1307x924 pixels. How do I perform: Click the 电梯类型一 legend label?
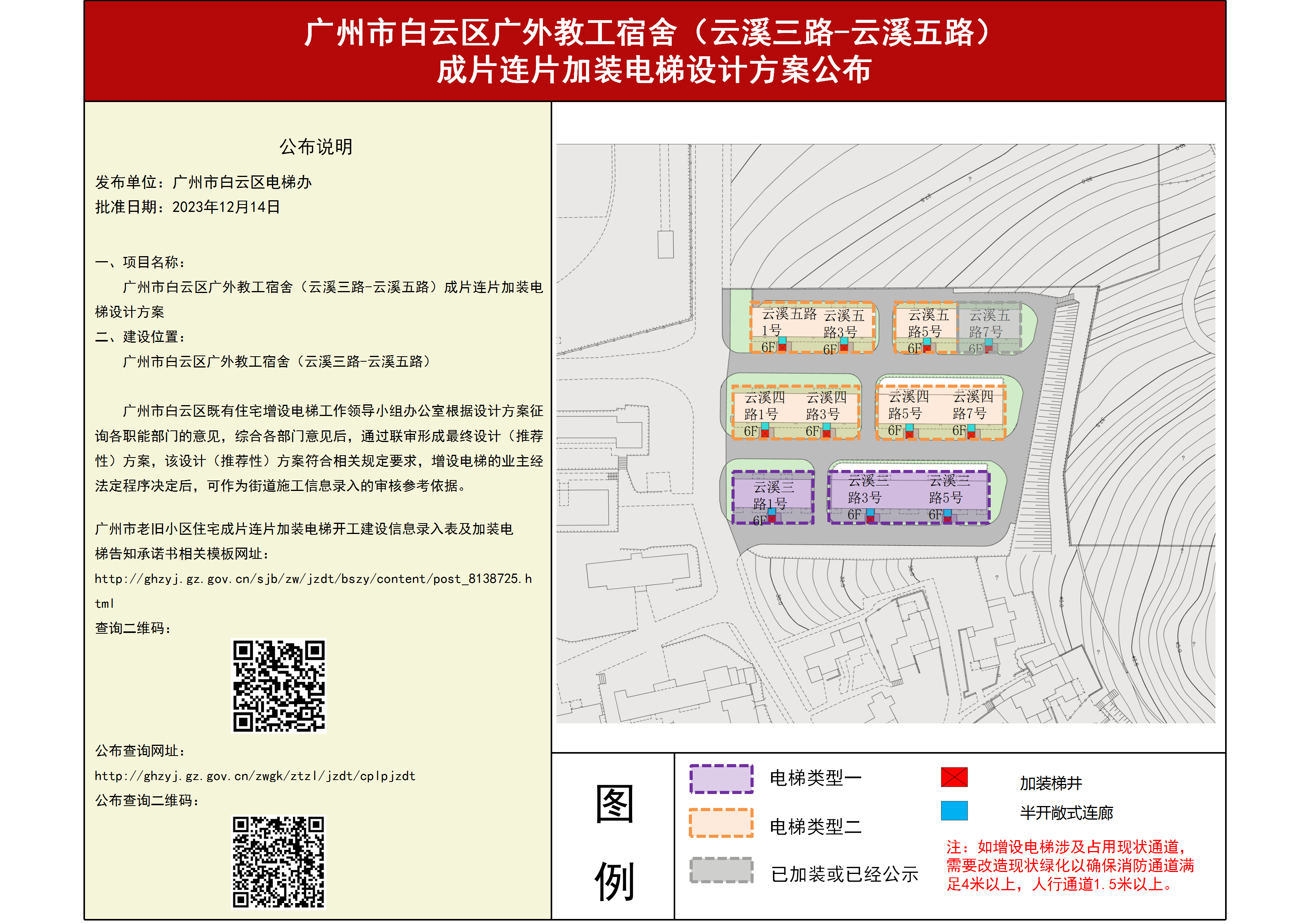tap(815, 778)
